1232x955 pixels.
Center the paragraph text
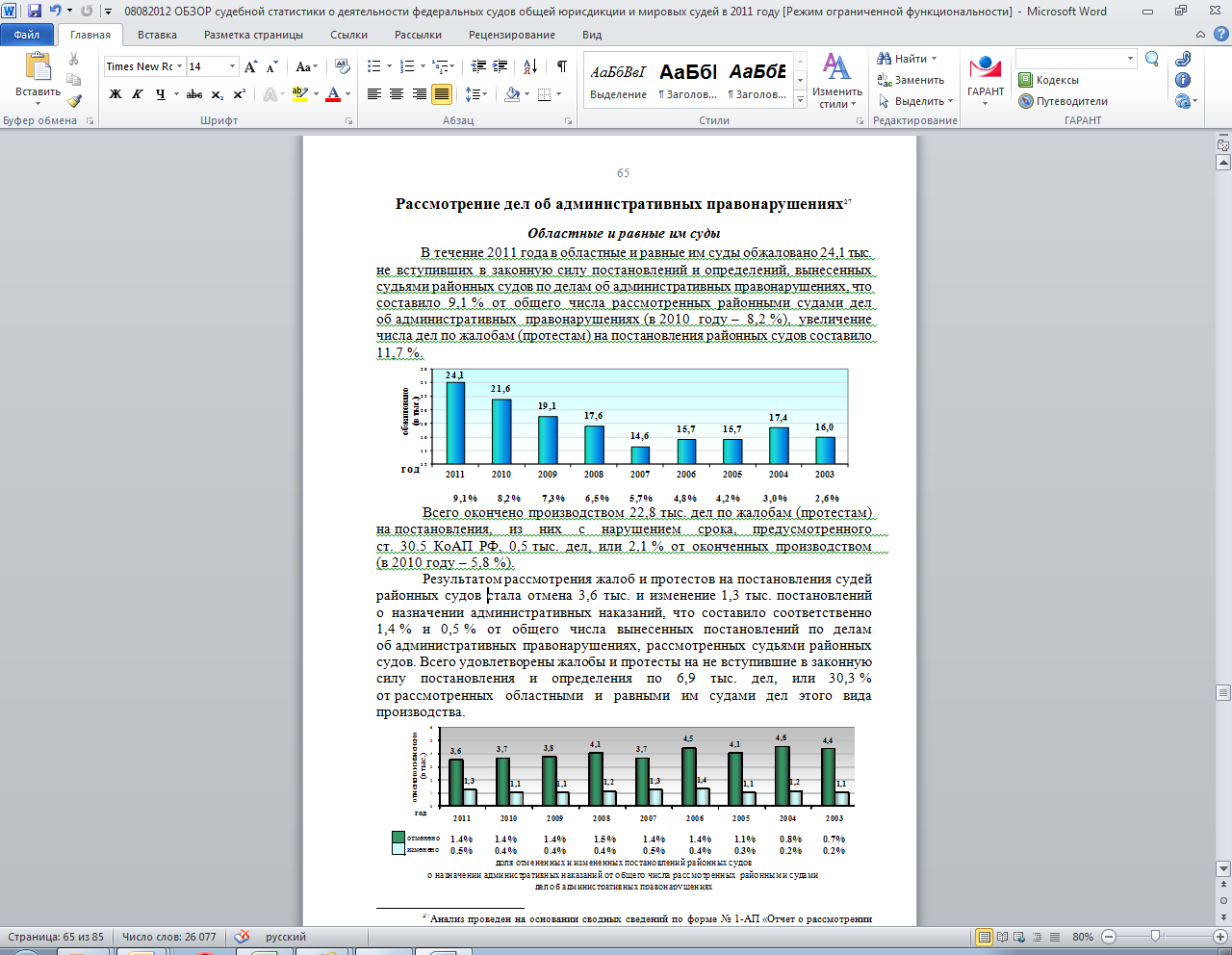(397, 94)
